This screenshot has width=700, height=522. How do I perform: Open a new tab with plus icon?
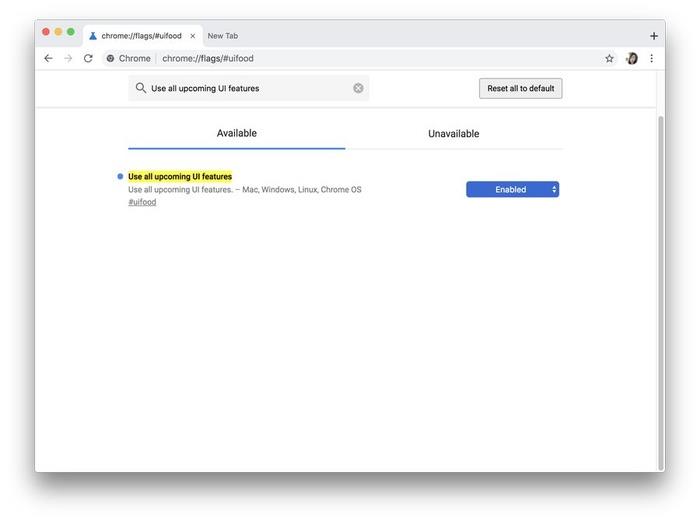pyautogui.click(x=654, y=36)
